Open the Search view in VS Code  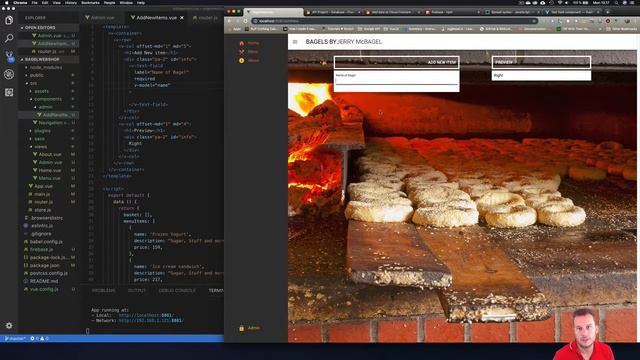(x=9, y=38)
